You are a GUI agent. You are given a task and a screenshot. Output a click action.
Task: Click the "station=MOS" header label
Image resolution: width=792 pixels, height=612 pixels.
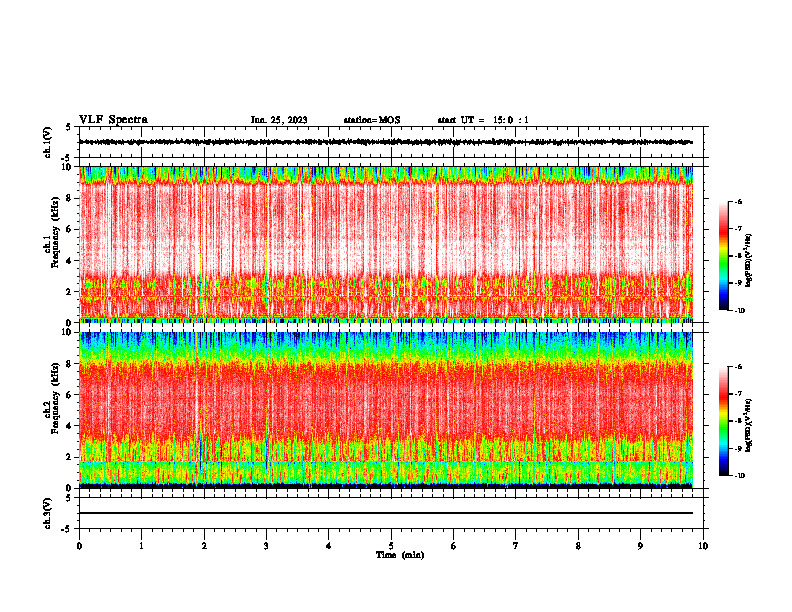click(372, 120)
